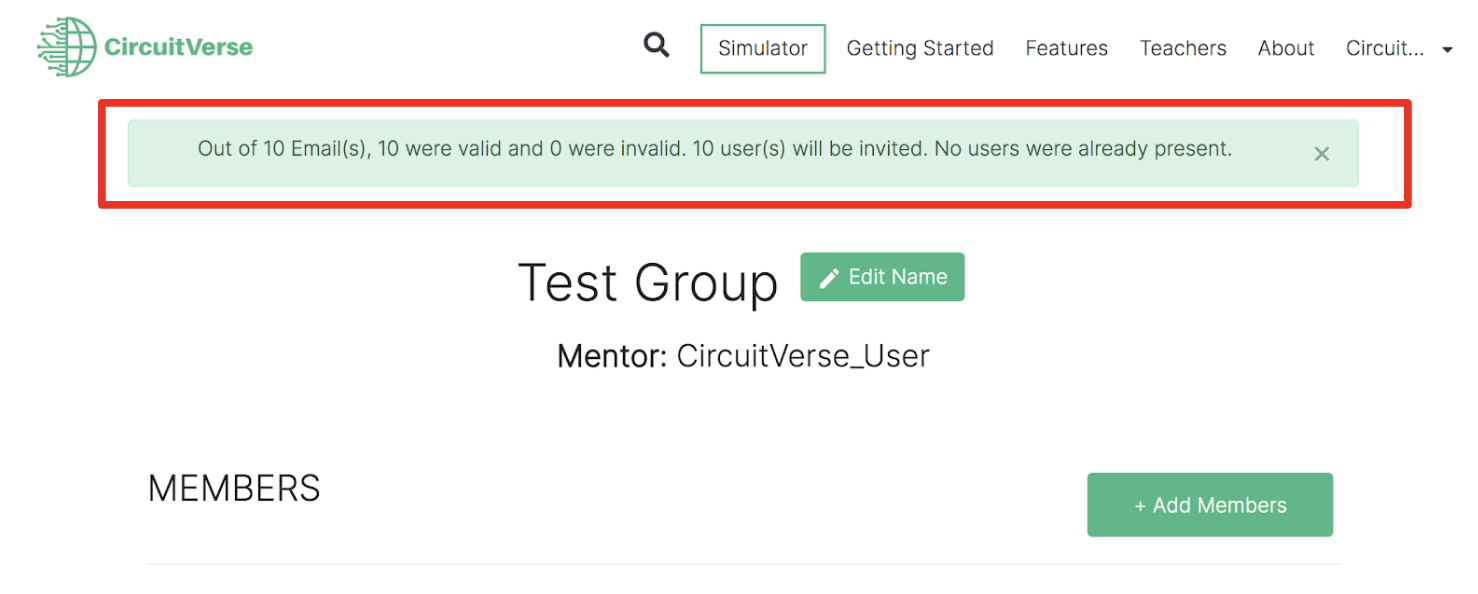The width and height of the screenshot is (1478, 594).
Task: Click the + Add Members button
Action: (x=1210, y=505)
